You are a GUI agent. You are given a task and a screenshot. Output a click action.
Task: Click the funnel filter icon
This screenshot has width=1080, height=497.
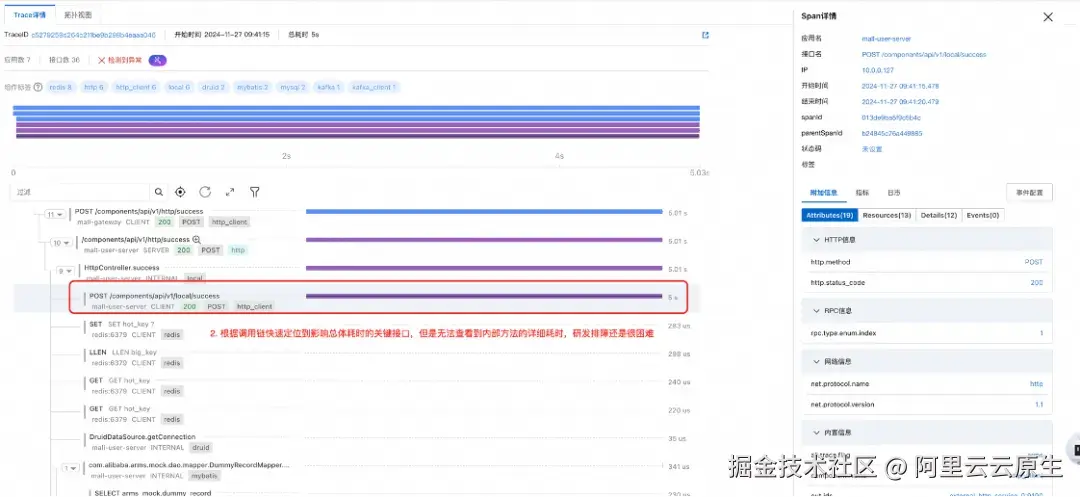pyautogui.click(x=254, y=192)
